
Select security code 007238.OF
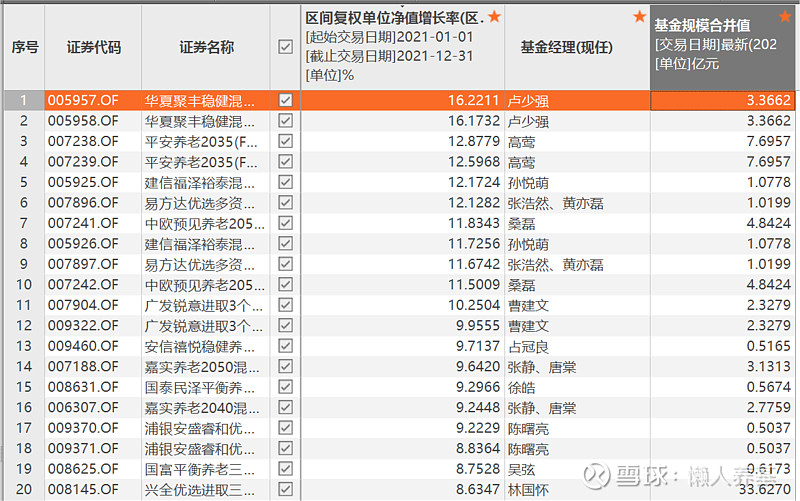coord(83,141)
